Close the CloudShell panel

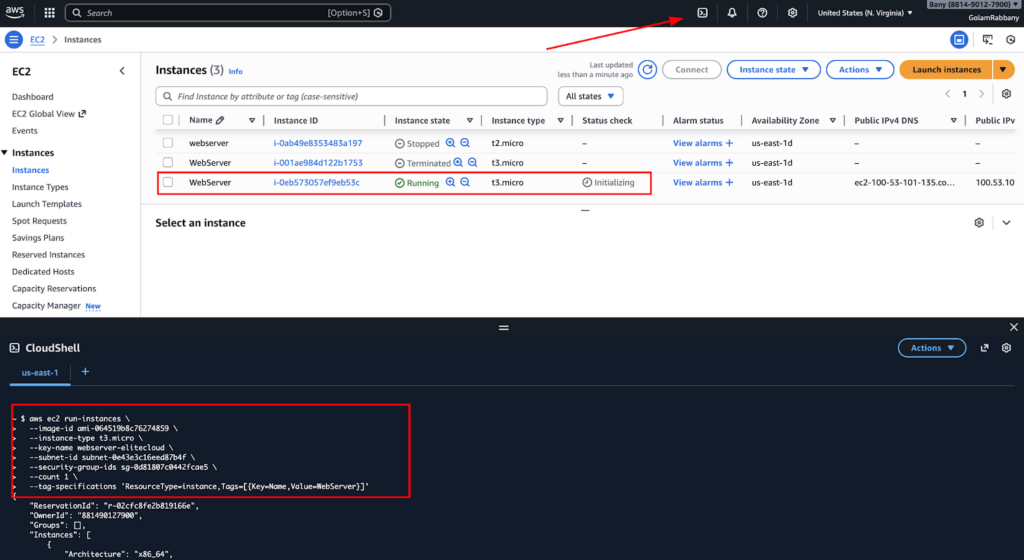tap(1014, 327)
